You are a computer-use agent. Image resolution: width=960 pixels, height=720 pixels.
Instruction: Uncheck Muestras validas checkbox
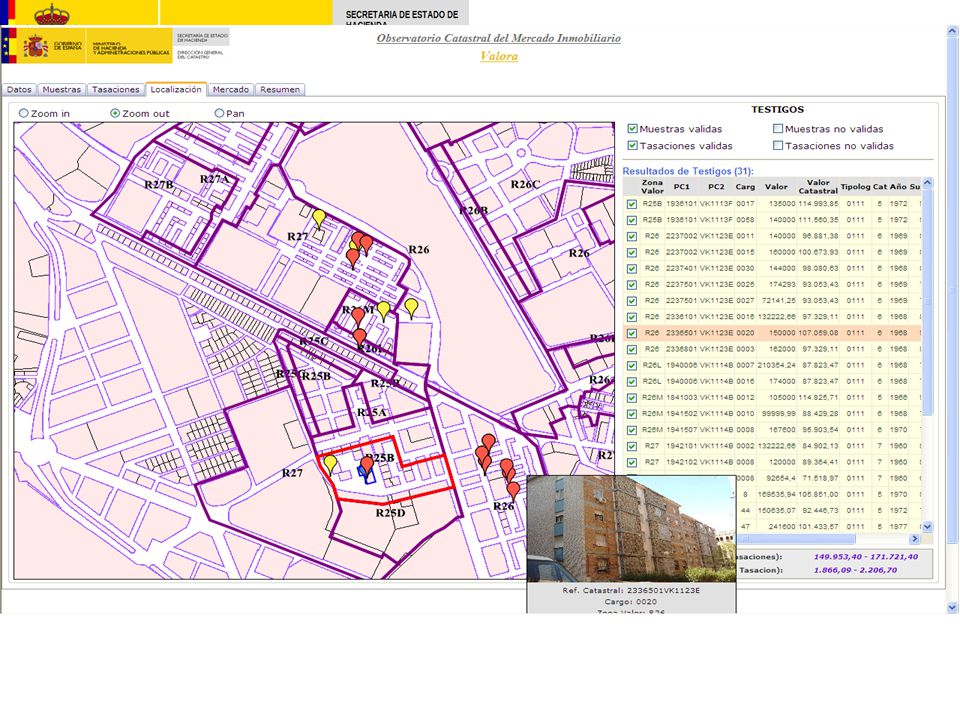[632, 129]
